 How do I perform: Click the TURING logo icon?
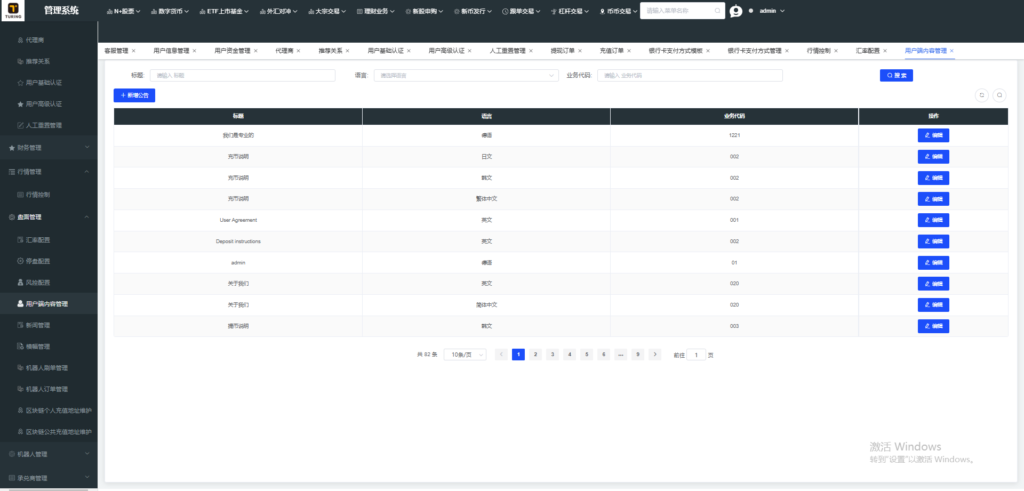click(13, 10)
